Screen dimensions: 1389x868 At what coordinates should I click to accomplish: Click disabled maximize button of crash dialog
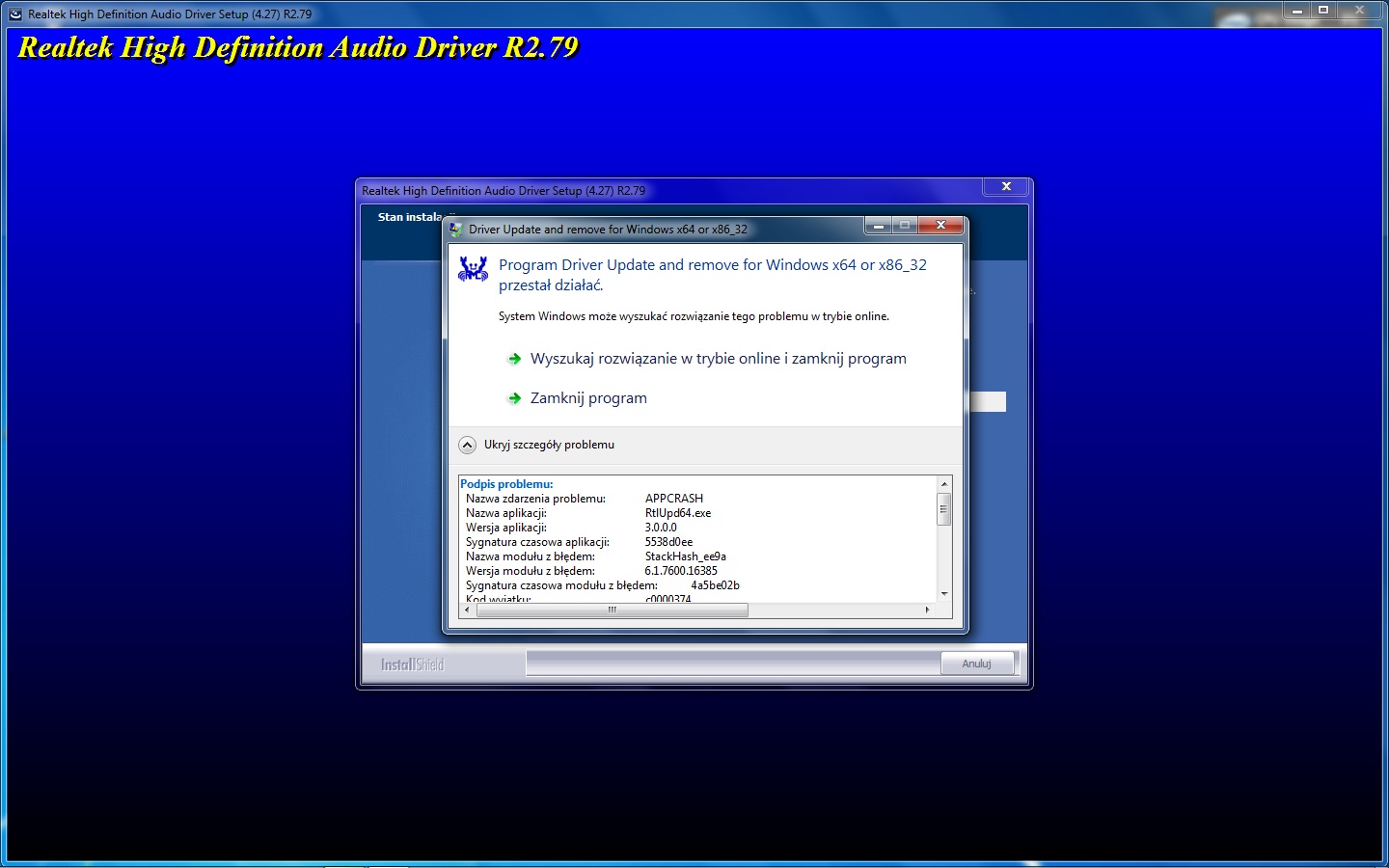coord(905,225)
